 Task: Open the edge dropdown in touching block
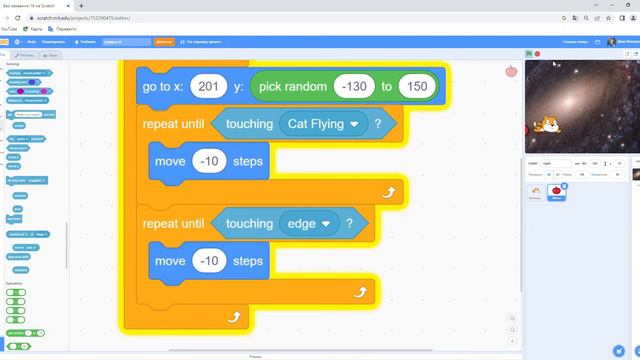pyautogui.click(x=309, y=224)
